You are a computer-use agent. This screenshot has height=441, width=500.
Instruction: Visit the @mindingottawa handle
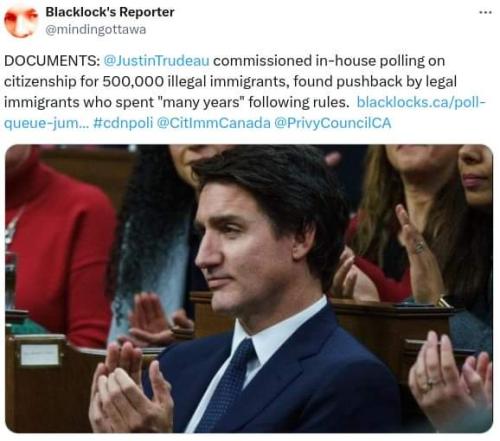click(96, 30)
